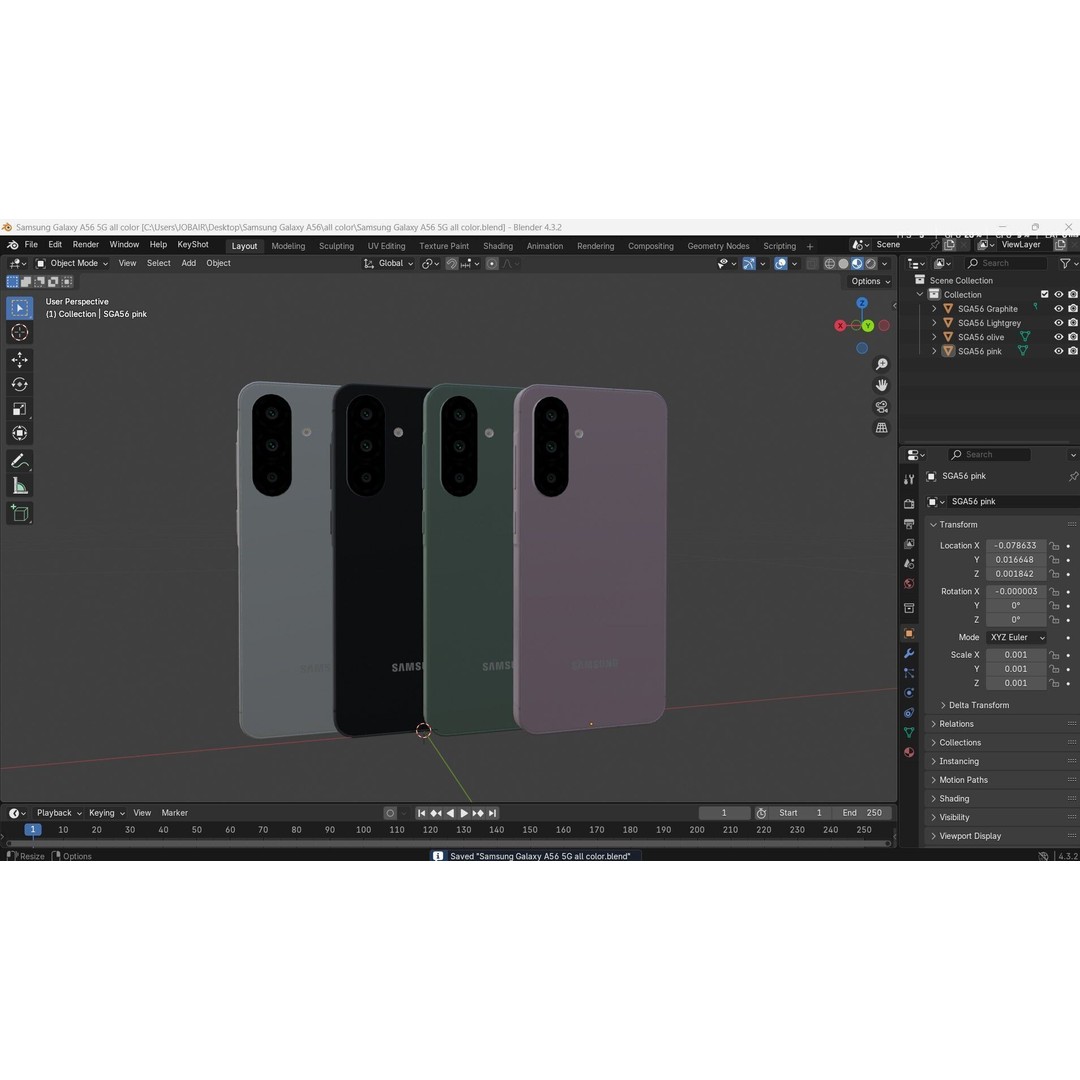Viewport: 1080px width, 1080px height.
Task: Switch to the Shading workspace tab
Action: (x=498, y=246)
